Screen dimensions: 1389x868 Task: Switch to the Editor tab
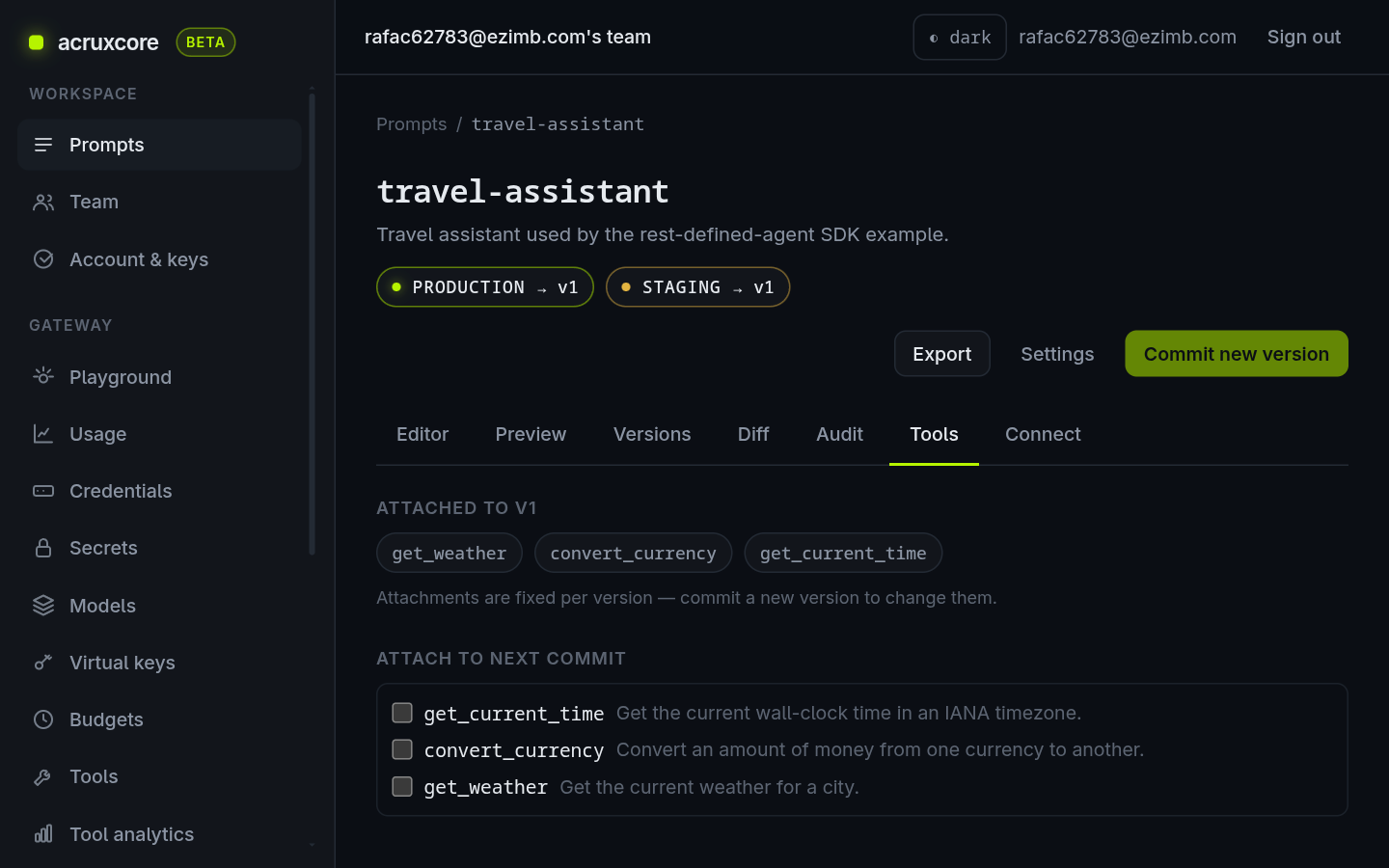(422, 434)
